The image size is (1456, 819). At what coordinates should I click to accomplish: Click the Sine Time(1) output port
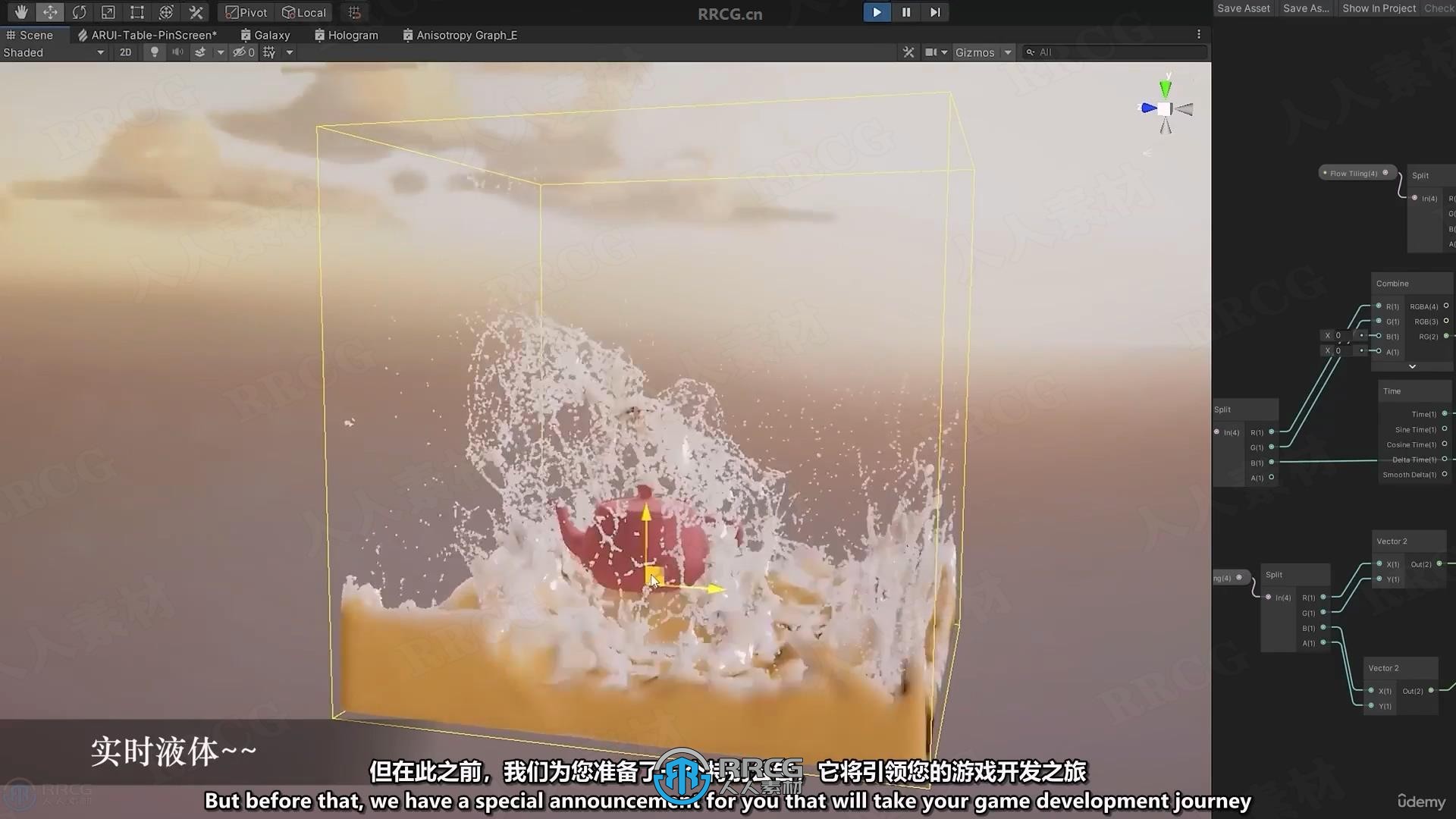(x=1445, y=429)
